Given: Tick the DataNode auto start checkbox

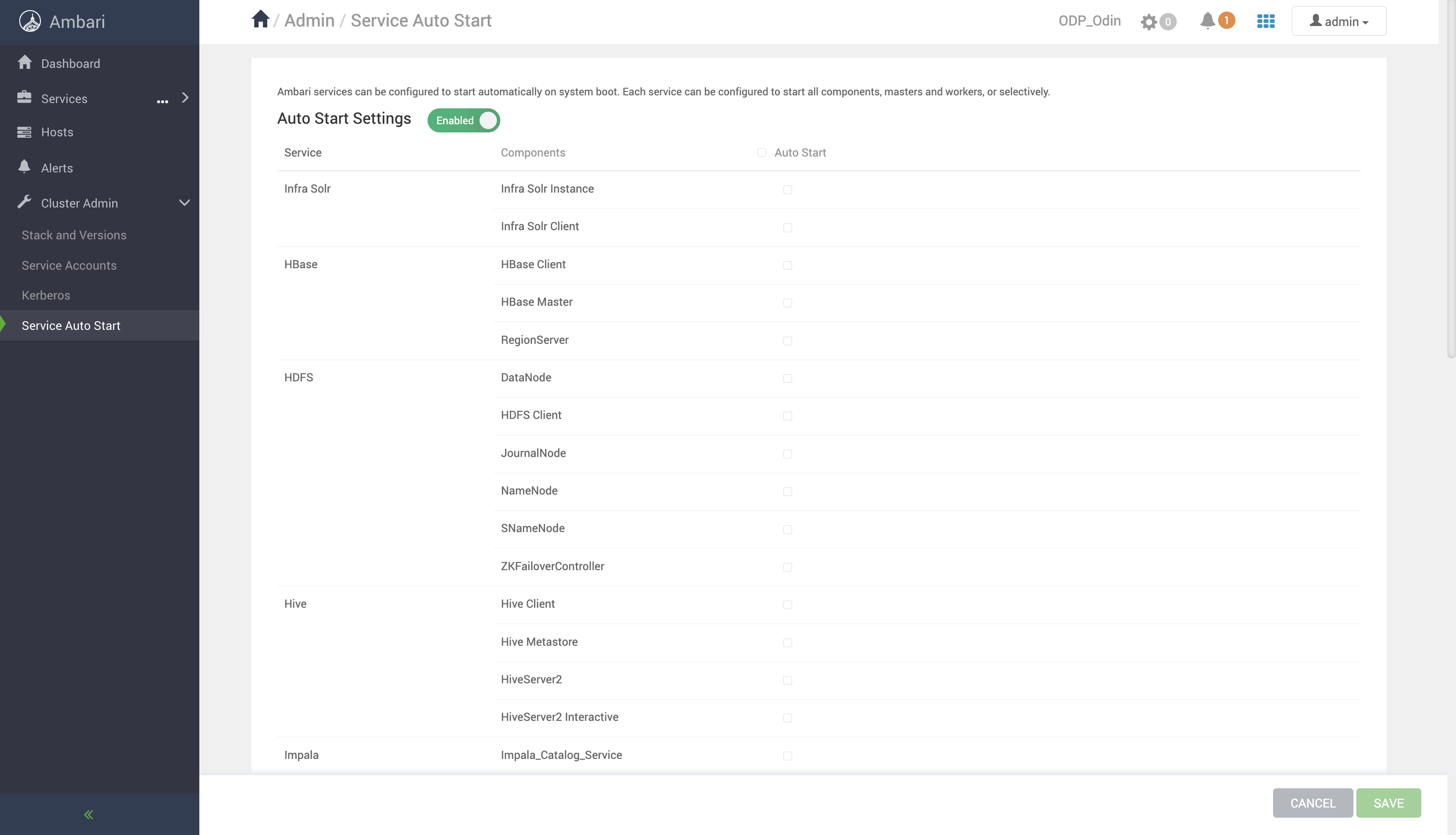Looking at the screenshot, I should click(788, 378).
